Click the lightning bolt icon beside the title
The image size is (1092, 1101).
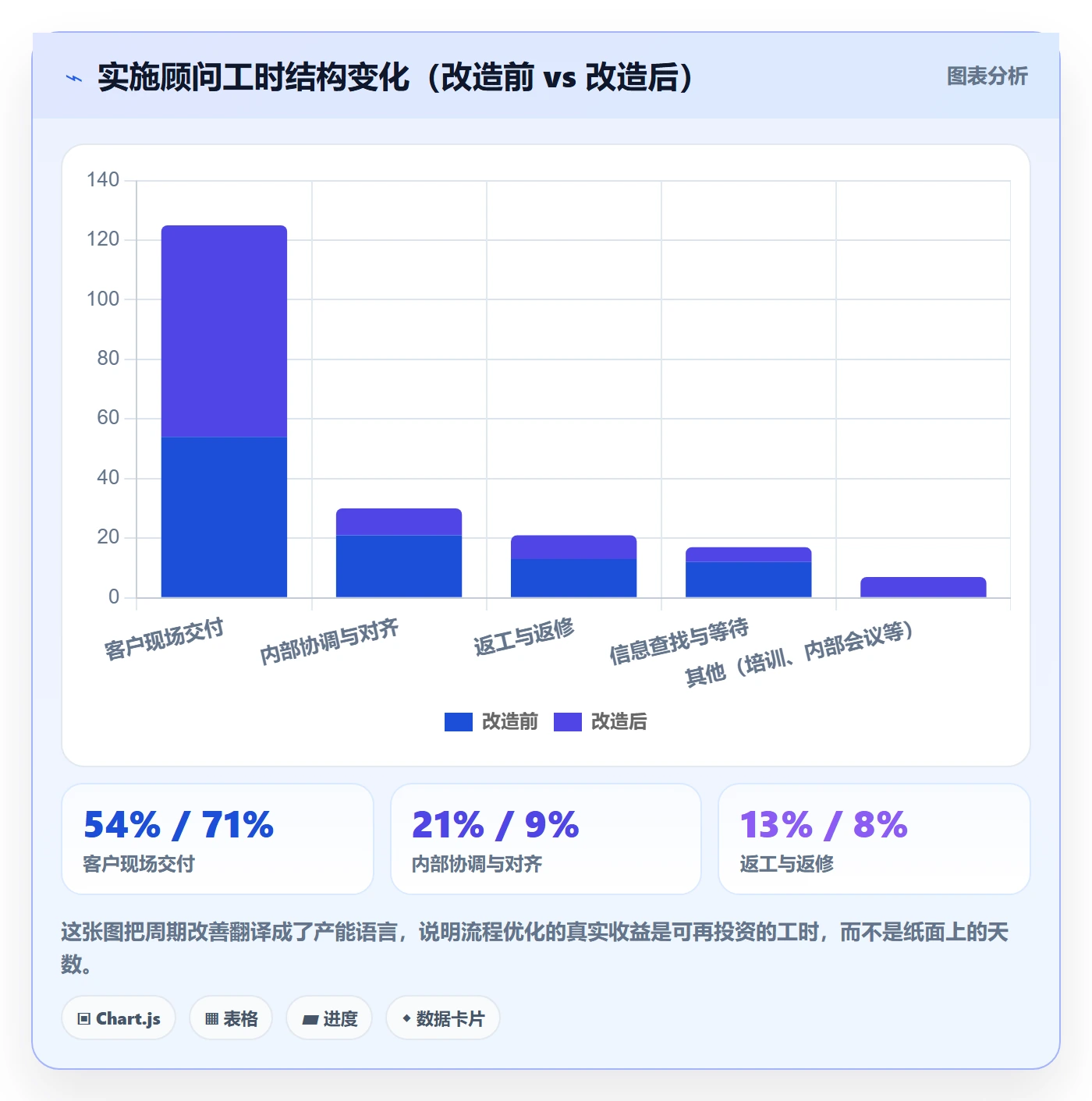(74, 78)
